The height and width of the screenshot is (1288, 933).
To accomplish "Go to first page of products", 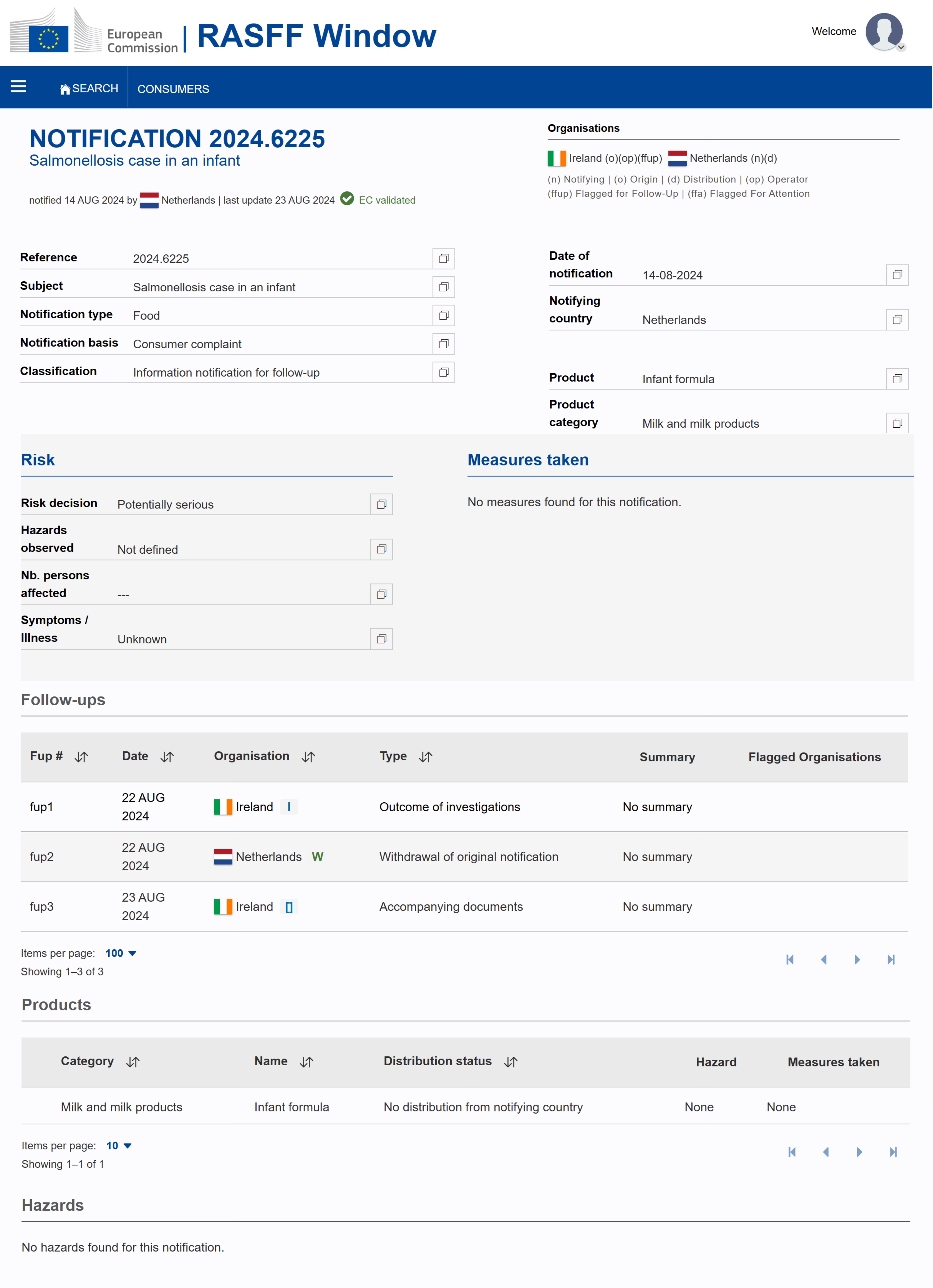I will [792, 1152].
